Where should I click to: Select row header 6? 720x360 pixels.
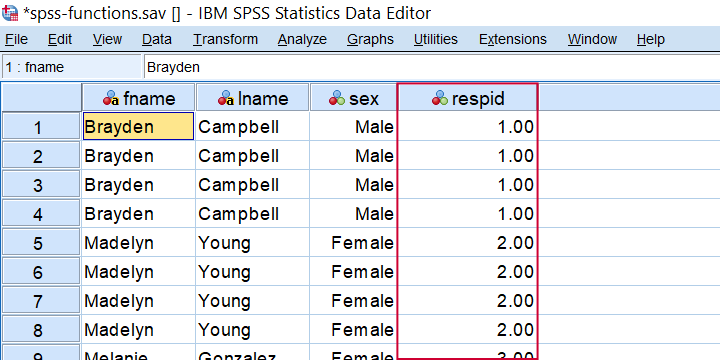pos(41,271)
